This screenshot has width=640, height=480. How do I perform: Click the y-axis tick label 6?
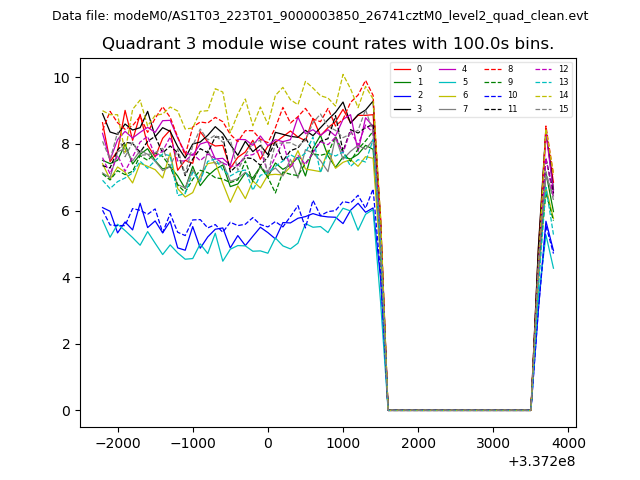[x=66, y=211]
